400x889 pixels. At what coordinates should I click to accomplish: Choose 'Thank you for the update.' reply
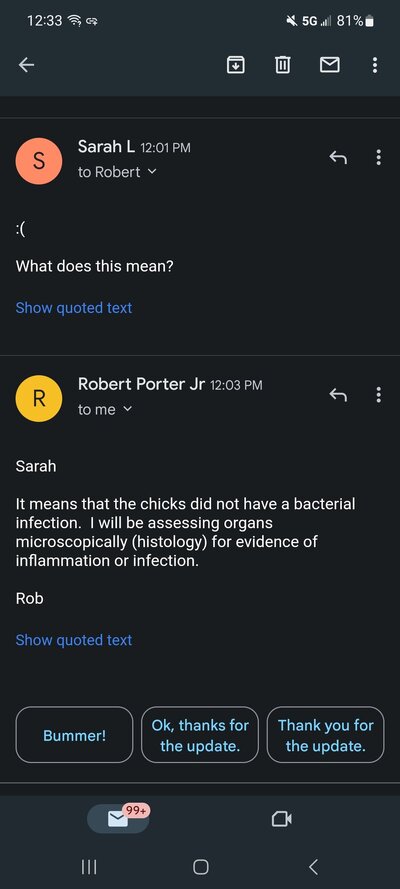[326, 735]
